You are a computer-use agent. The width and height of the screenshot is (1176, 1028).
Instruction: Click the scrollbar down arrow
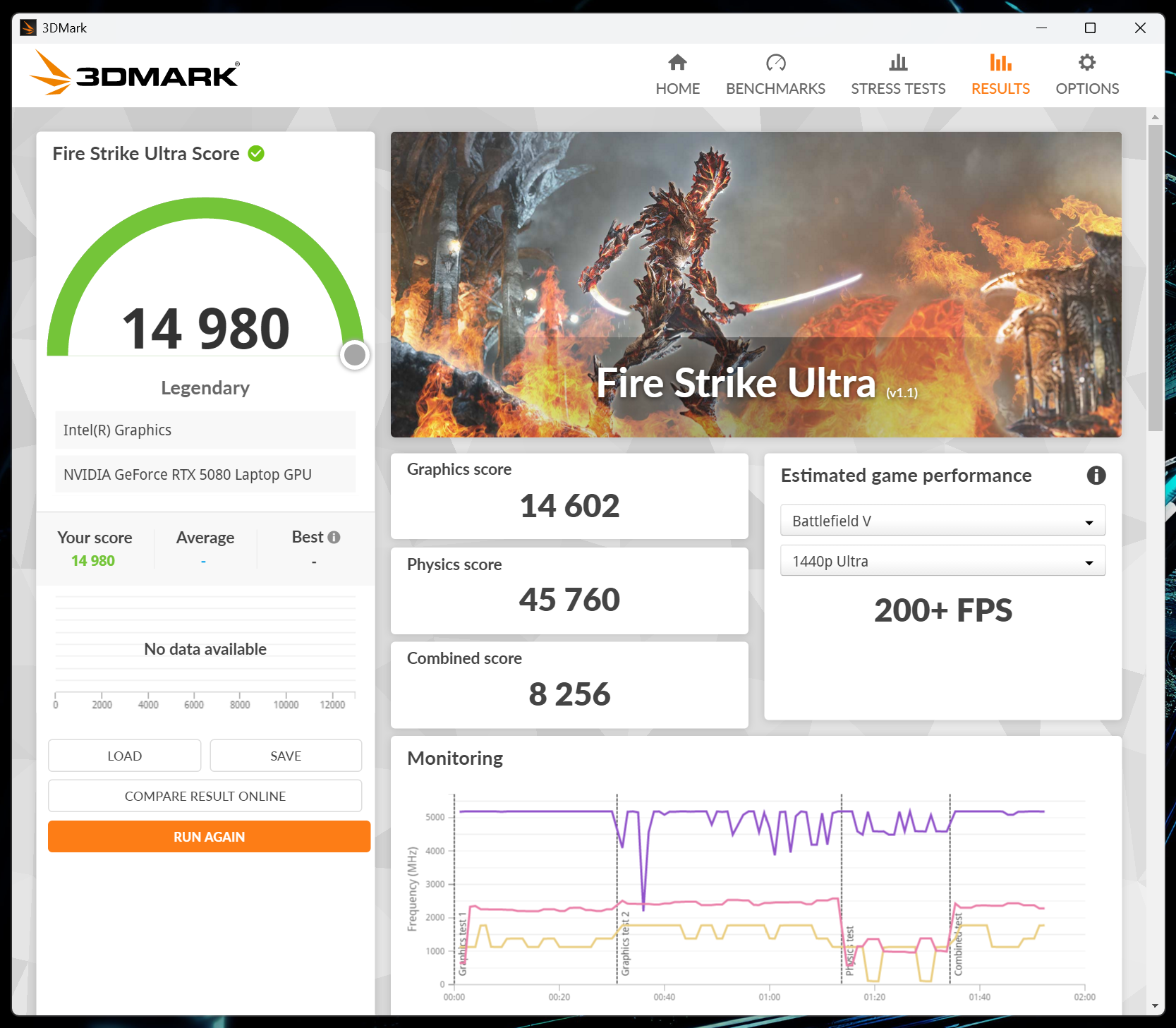tap(1155, 1005)
